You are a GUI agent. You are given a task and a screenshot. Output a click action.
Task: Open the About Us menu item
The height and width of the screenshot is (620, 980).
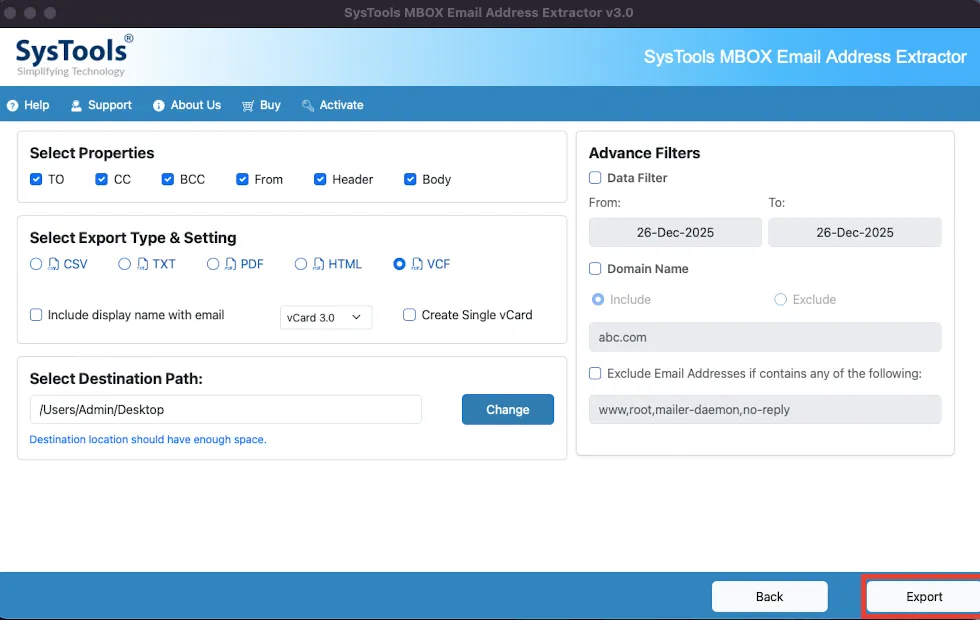187,106
